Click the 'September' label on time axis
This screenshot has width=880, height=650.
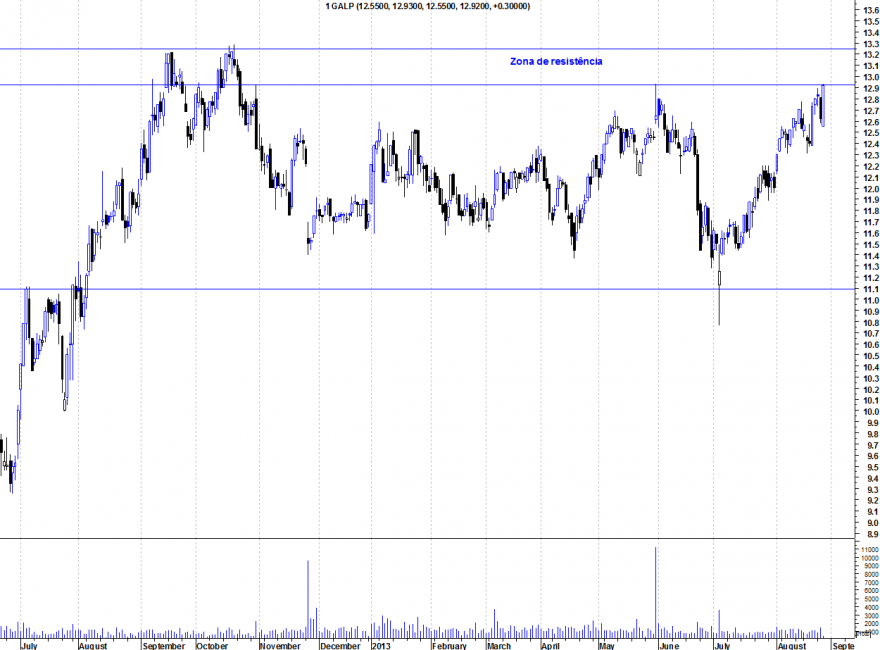click(x=163, y=646)
